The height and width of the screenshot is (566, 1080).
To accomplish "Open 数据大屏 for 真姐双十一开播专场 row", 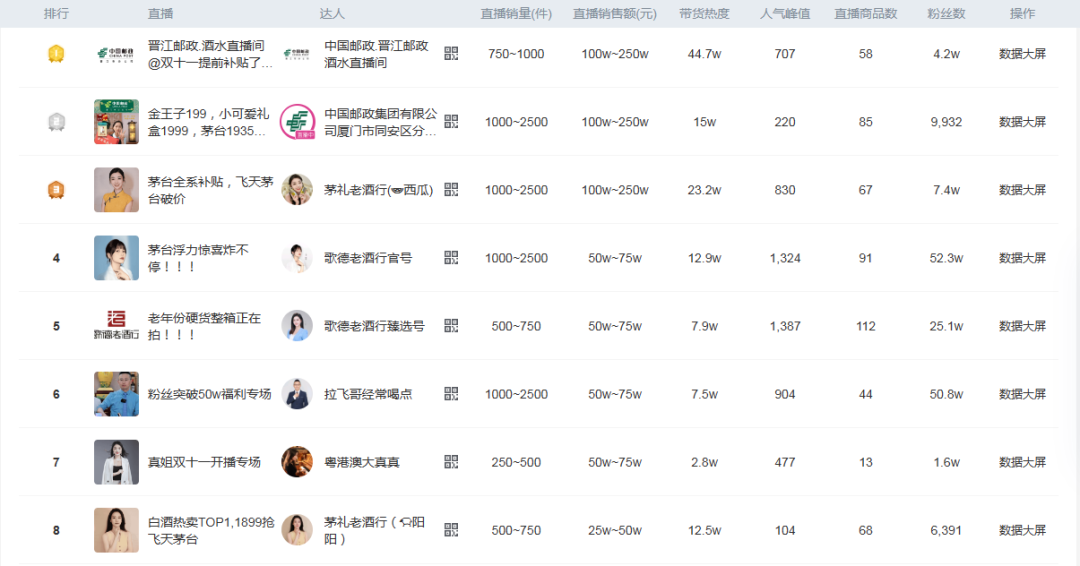I will [x=1022, y=462].
